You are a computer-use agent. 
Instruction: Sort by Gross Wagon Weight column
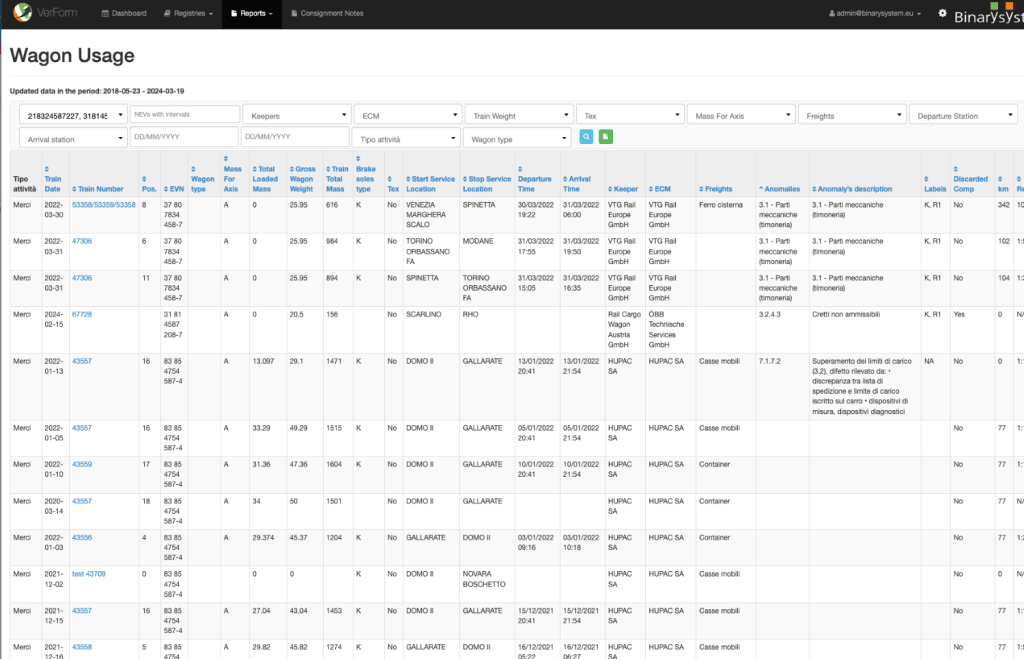pos(302,179)
